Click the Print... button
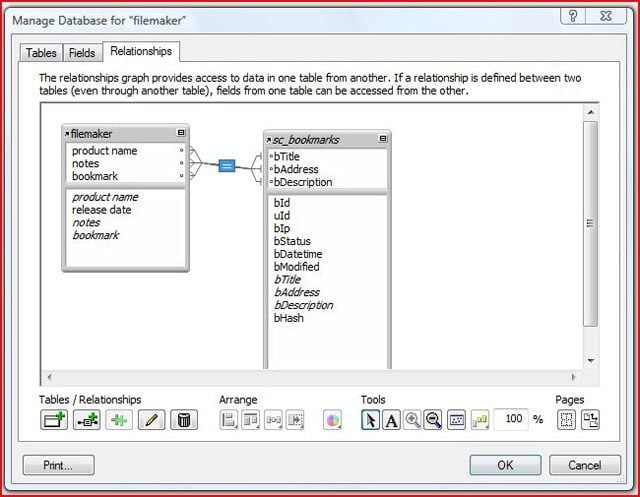This screenshot has width=640, height=497. point(58,465)
